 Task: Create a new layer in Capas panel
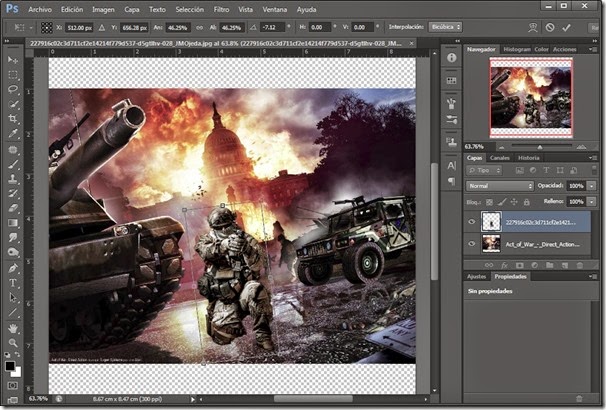pos(565,265)
